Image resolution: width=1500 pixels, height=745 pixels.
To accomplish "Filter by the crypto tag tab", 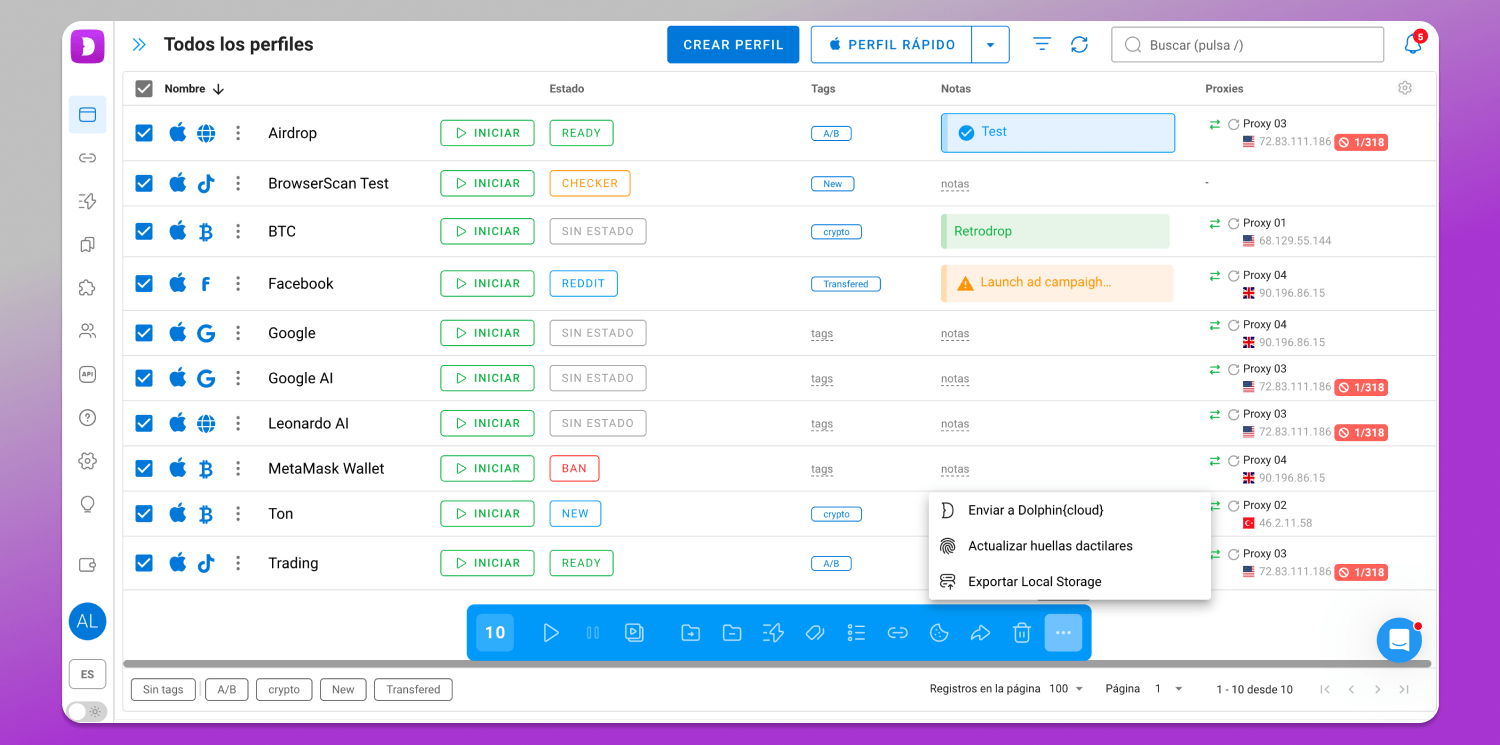I will point(284,689).
